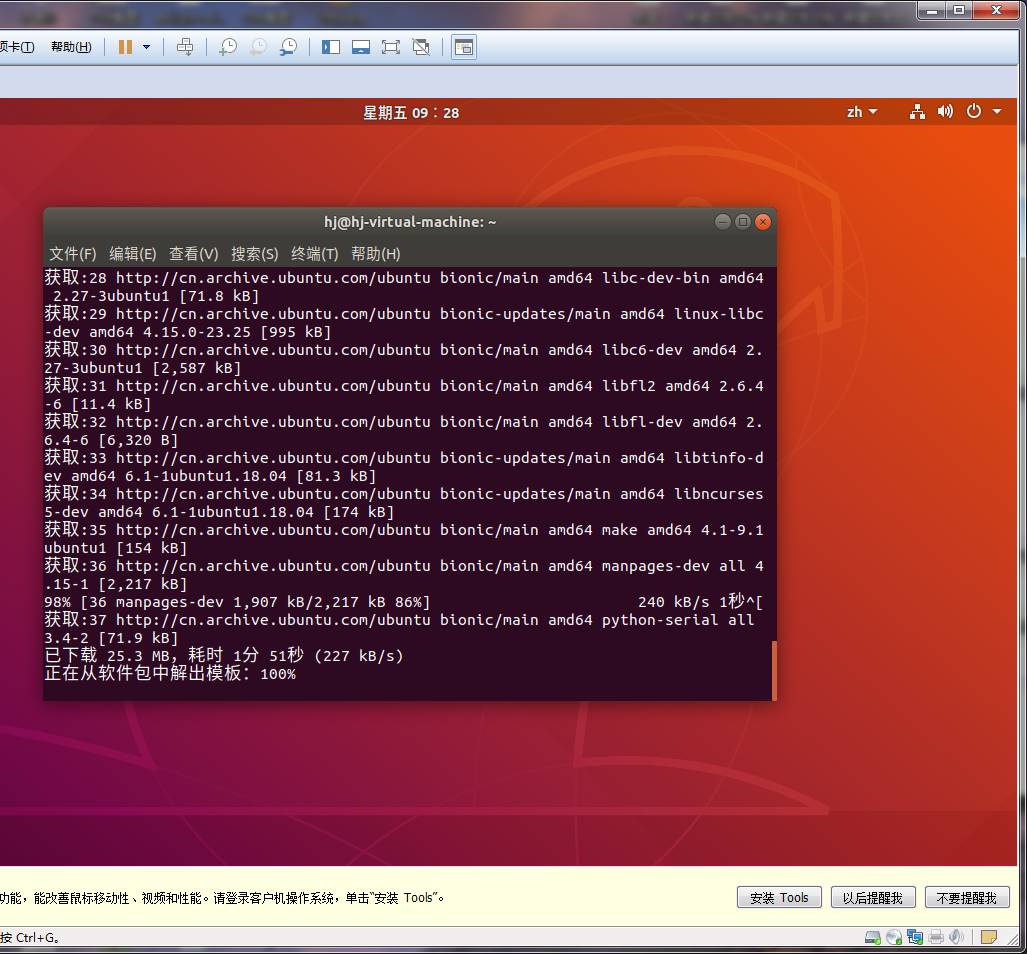The width and height of the screenshot is (1027, 954).
Task: Expand the Ubuntu system menu arrow
Action: click(997, 112)
